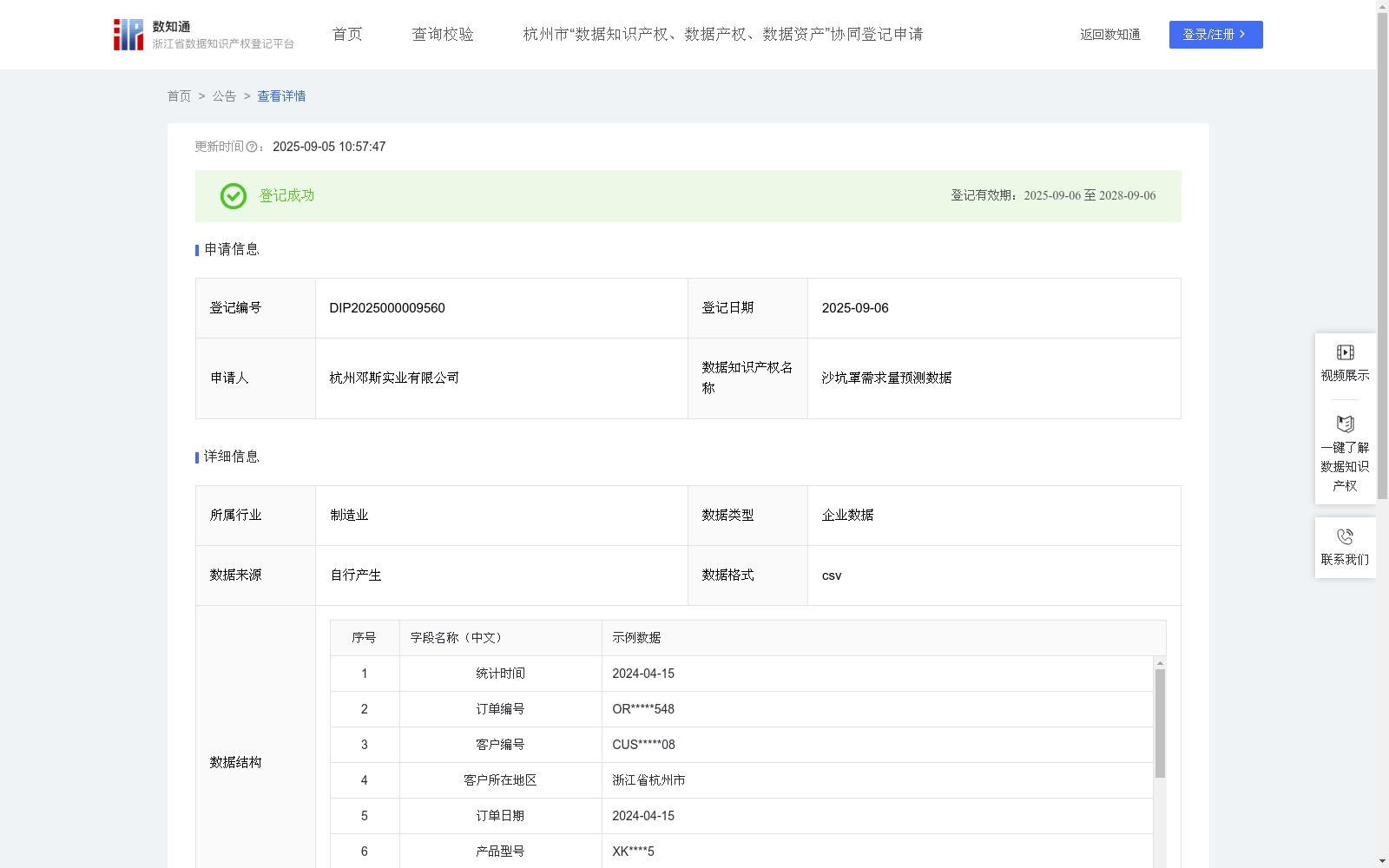Select registration number DIP2025000009560 text
This screenshot has height=868, width=1389.
[385, 307]
